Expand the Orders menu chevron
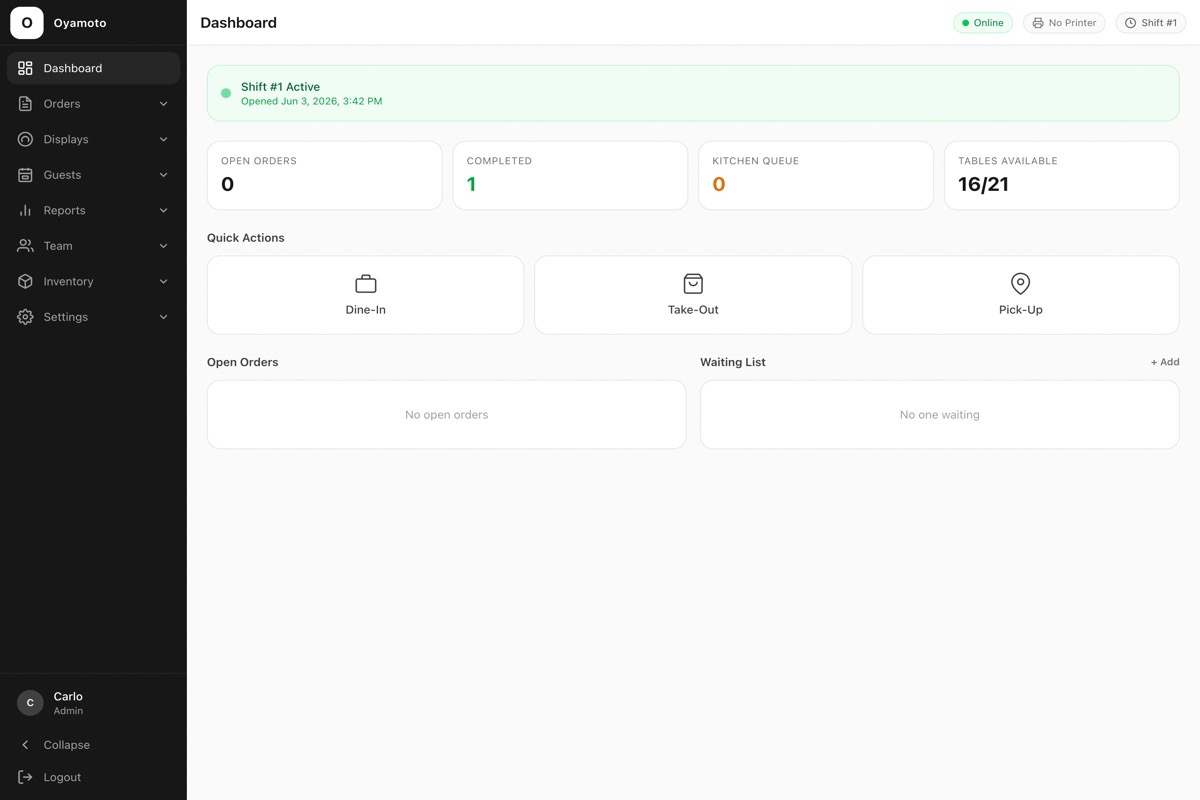This screenshot has width=1200, height=800. [x=164, y=104]
